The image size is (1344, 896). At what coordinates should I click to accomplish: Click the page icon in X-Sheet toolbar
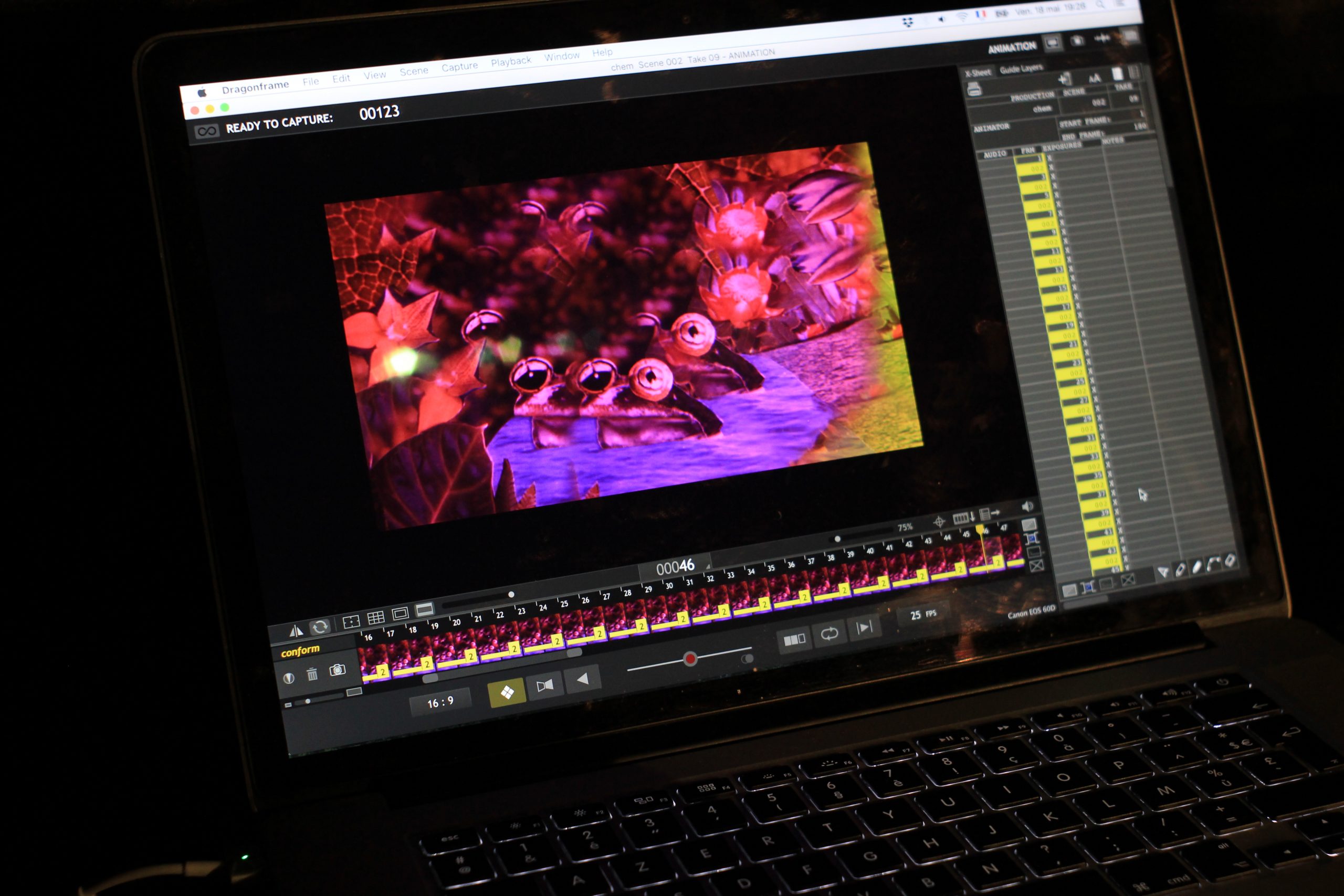click(x=1117, y=73)
